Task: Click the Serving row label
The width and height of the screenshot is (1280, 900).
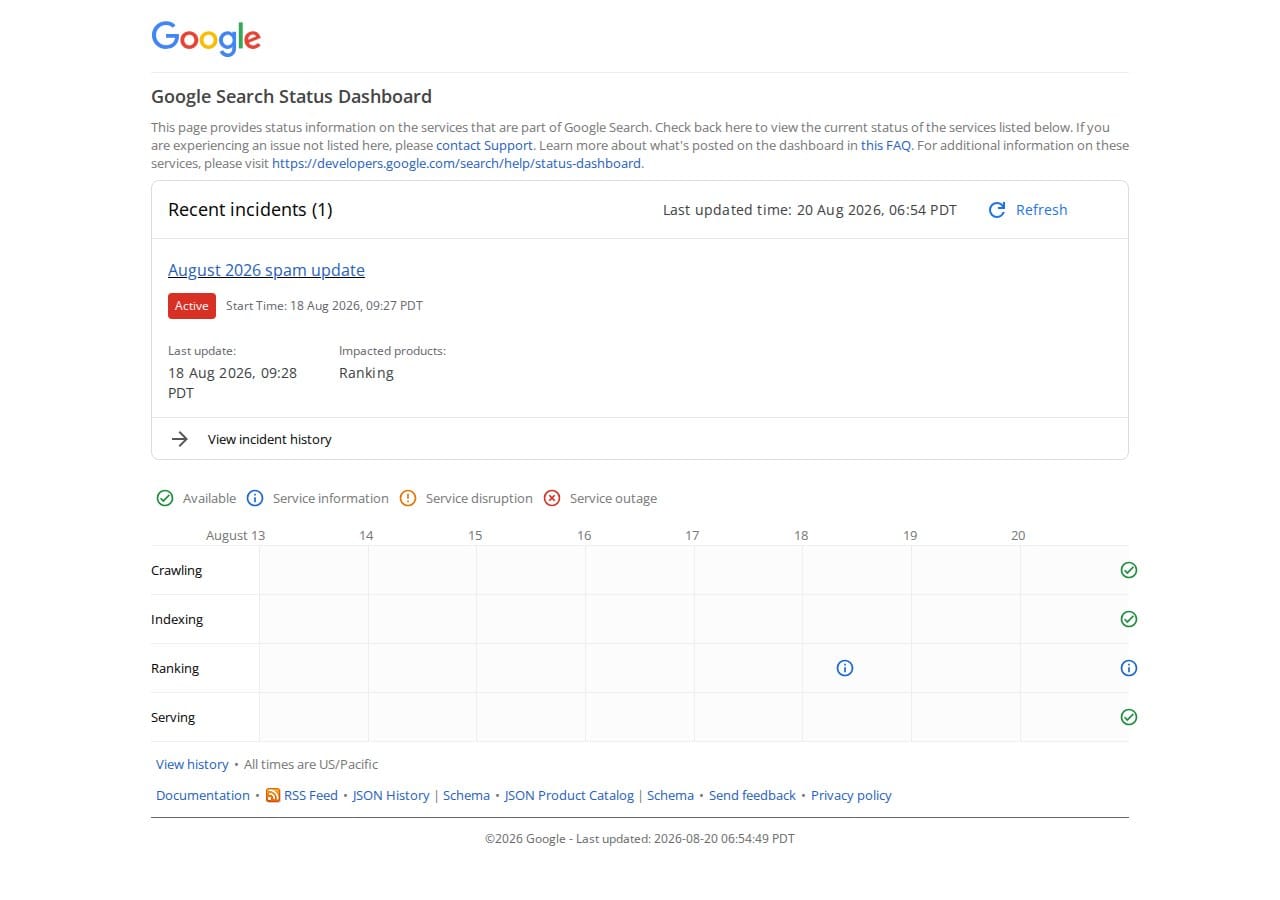Action: point(173,717)
